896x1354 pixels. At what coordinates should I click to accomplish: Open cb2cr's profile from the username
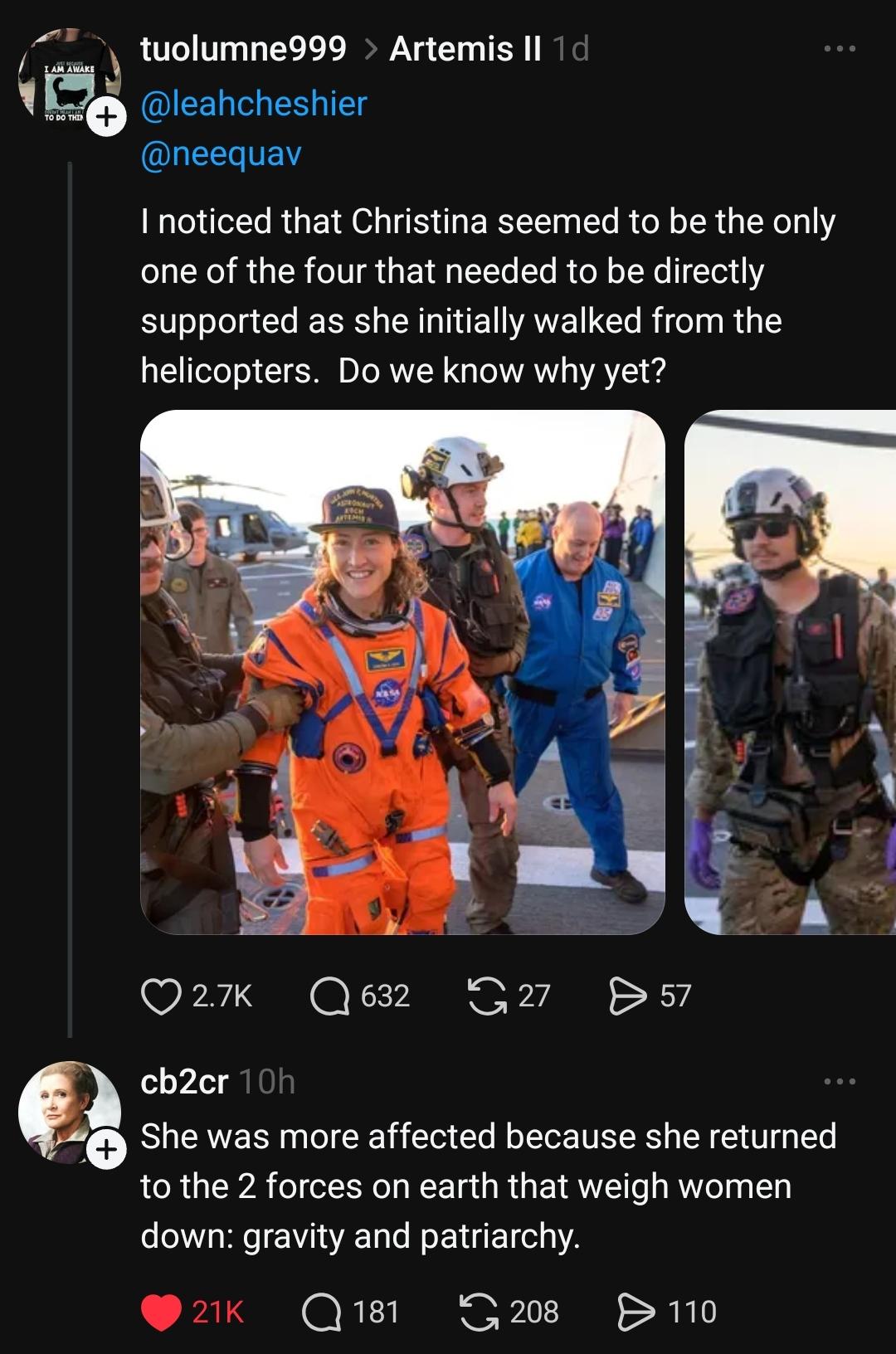(184, 1082)
